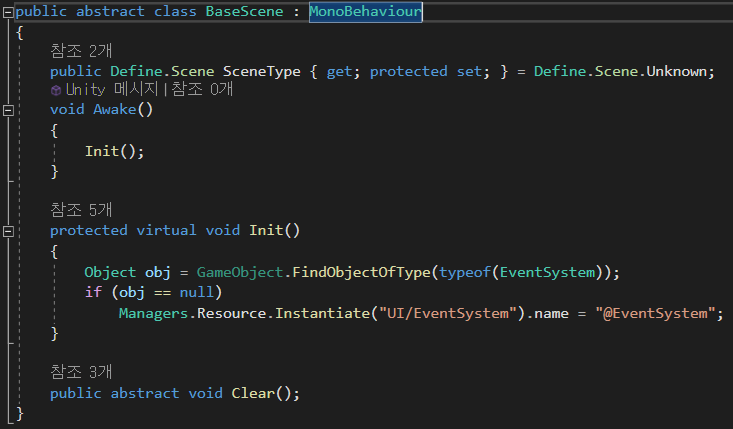The image size is (733, 429).
Task: Open the '참조 2개' CodeLens link
Action: 81,50
